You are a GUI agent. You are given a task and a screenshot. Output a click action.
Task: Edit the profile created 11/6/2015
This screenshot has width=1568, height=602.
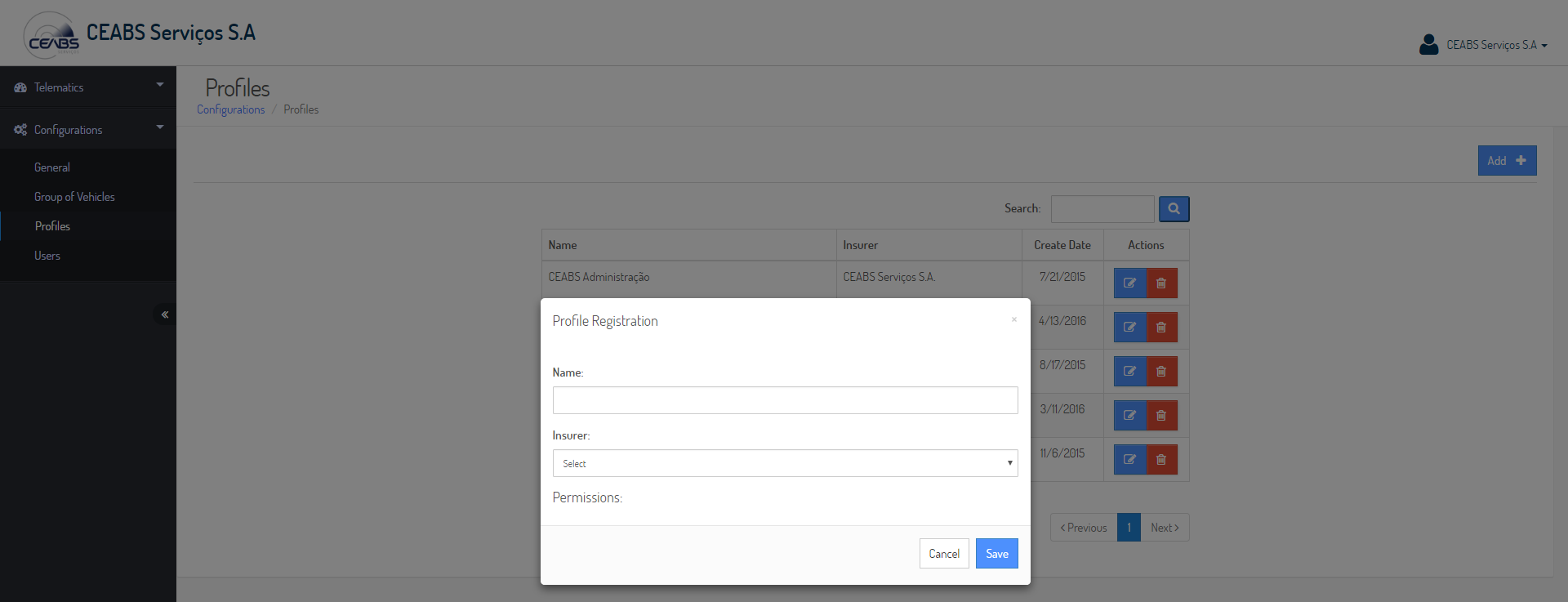1129,460
